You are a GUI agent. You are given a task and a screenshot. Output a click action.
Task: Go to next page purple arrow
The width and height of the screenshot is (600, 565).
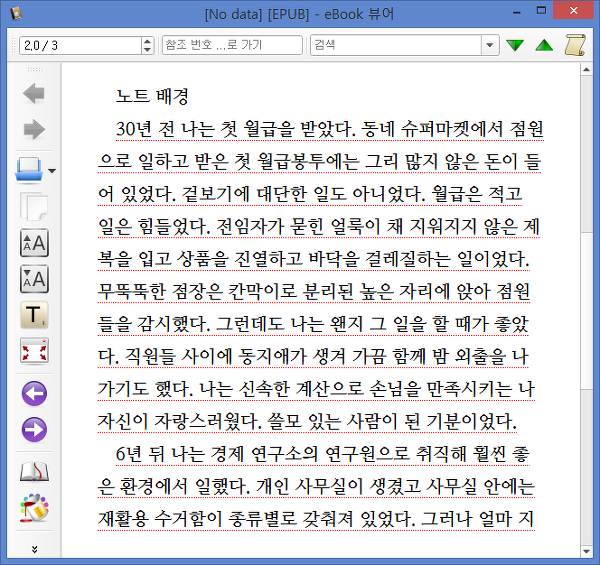[34, 429]
